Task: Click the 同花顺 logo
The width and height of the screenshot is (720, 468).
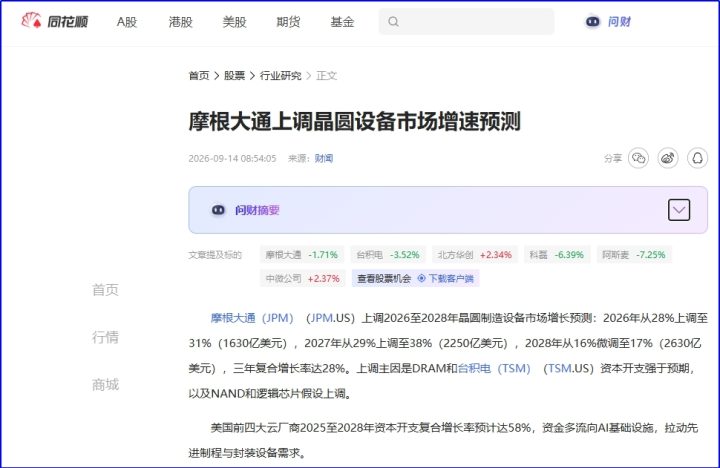Action: click(x=54, y=21)
